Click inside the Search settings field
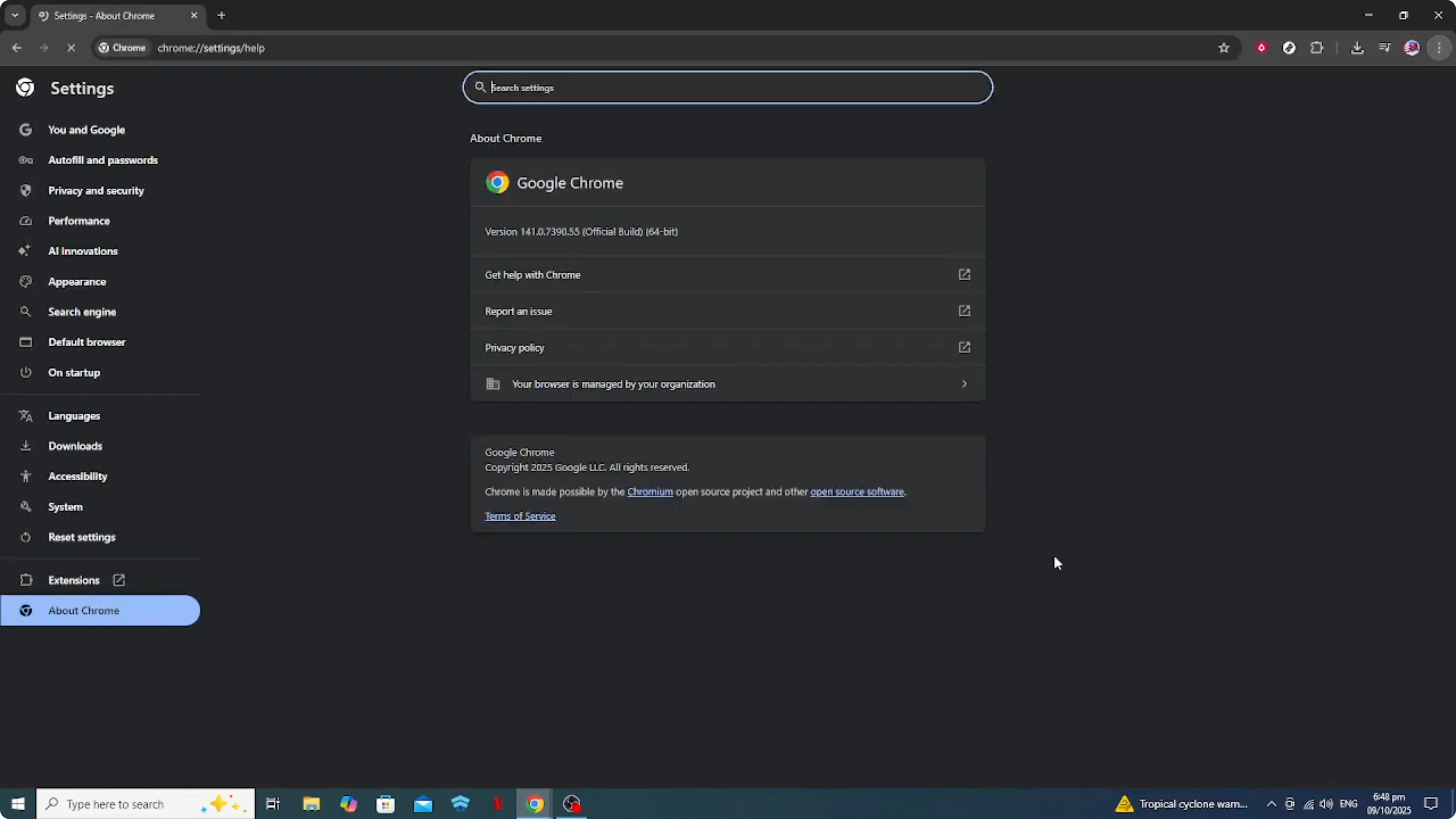 [727, 87]
